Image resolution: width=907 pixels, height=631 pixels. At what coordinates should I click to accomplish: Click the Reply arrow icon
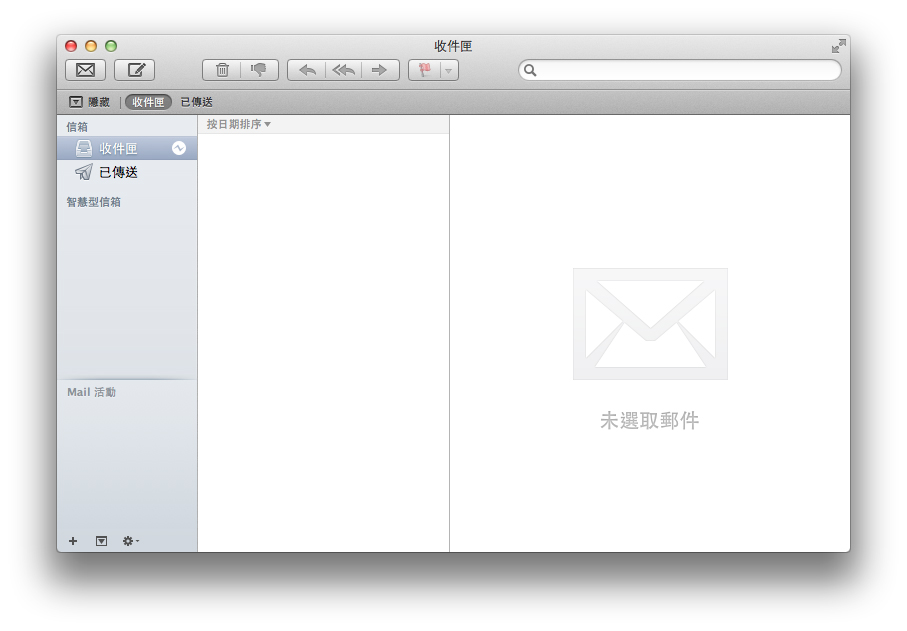click(307, 70)
